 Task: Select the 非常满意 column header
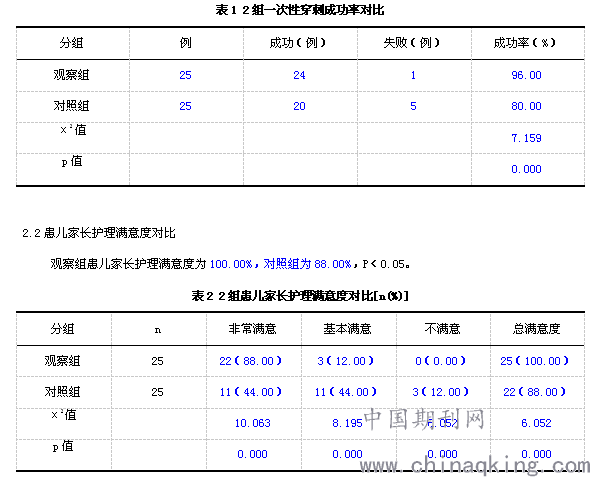(x=252, y=329)
